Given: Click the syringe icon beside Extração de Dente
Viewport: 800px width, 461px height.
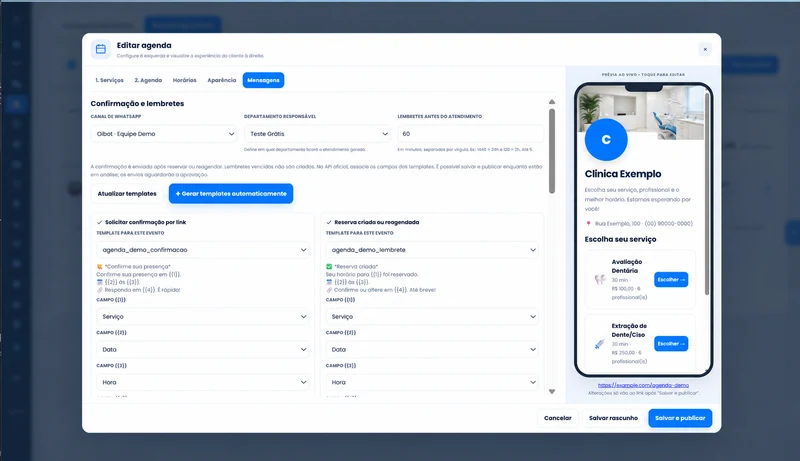Looking at the screenshot, I should point(600,344).
